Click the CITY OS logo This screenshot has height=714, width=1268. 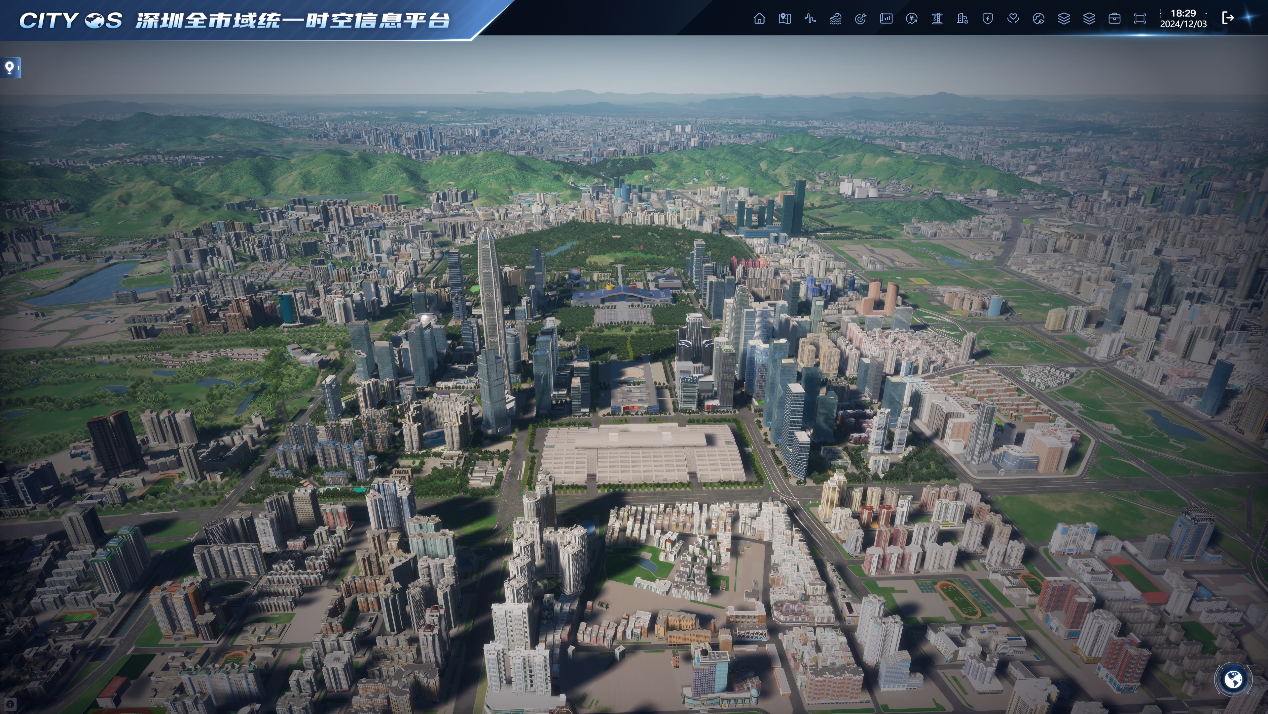click(71, 20)
